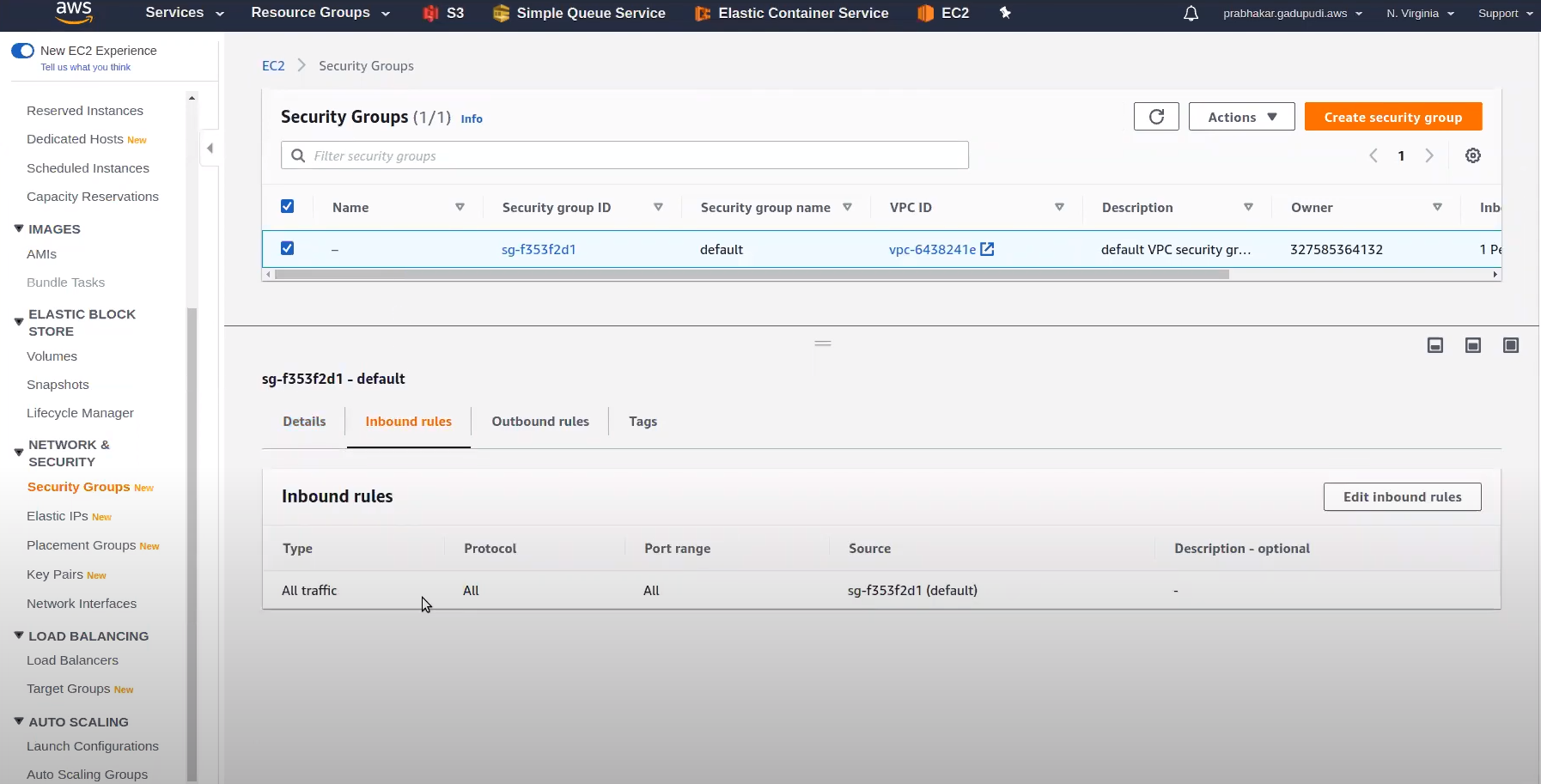The image size is (1541, 784).
Task: Sort by Owner column arrow
Action: point(1437,207)
